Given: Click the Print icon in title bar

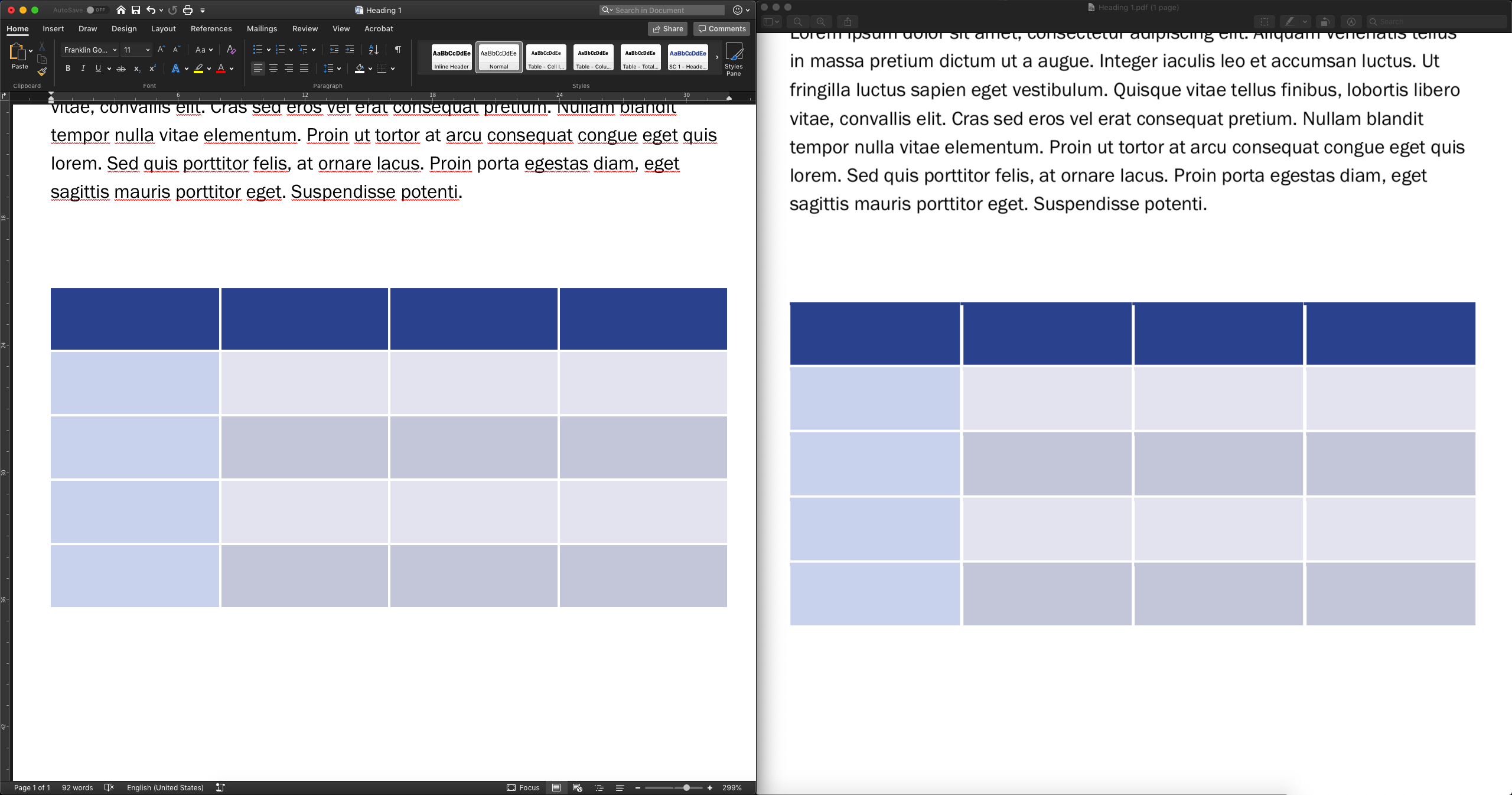Looking at the screenshot, I should coord(188,10).
